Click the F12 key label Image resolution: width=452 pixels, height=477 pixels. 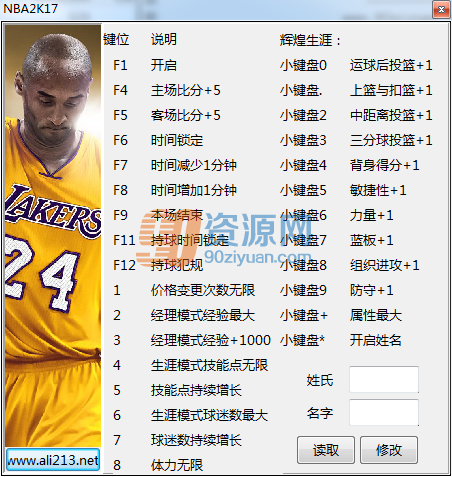coord(124,265)
